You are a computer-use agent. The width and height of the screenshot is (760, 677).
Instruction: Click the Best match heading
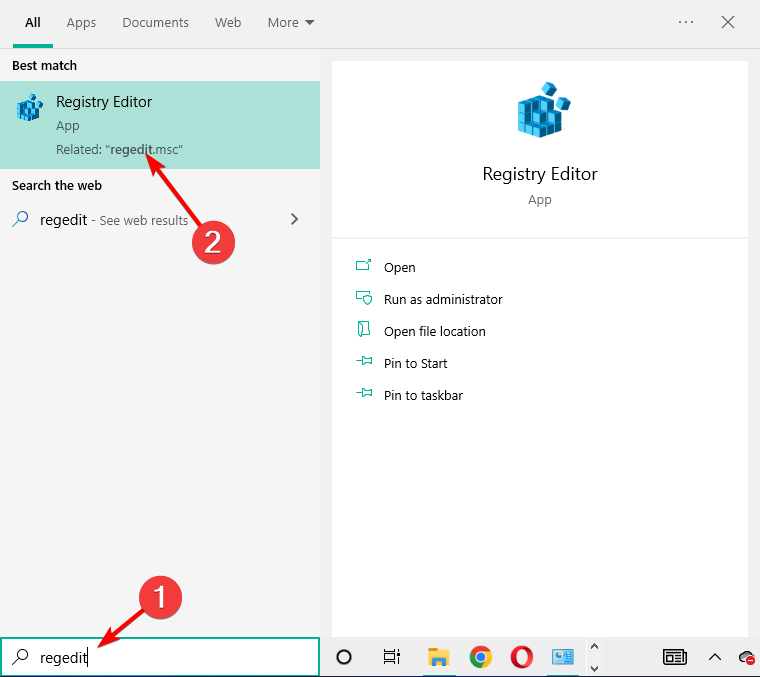(45, 65)
